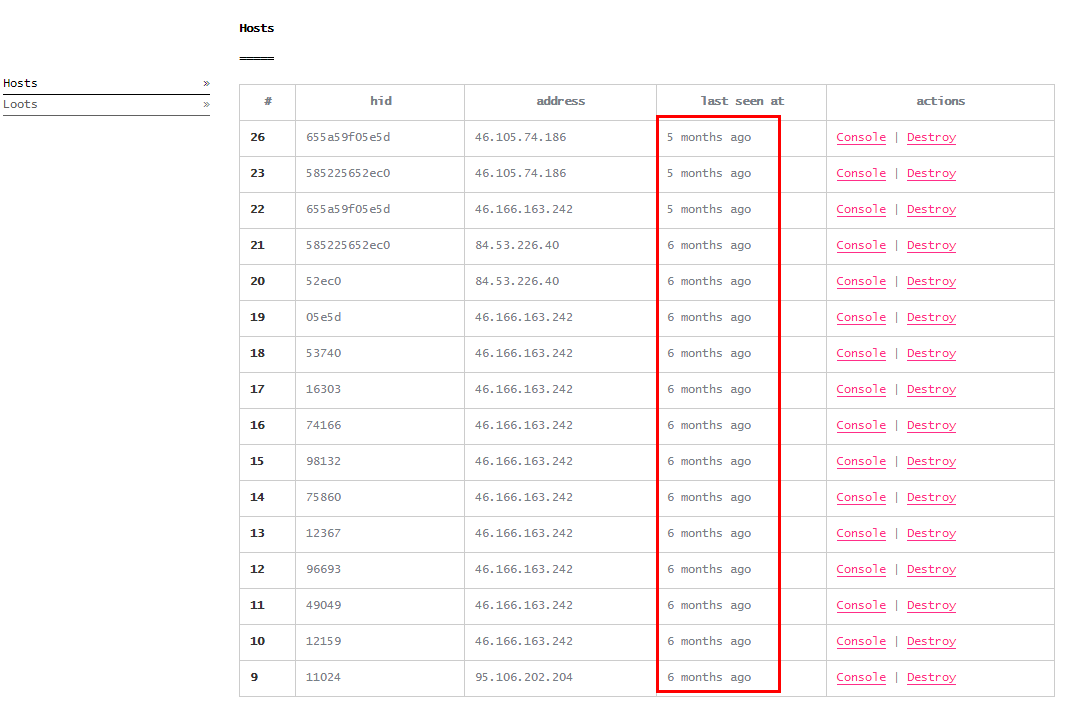Viewport: 1065px width, 710px height.
Task: Click the hid column header
Action: point(380,101)
